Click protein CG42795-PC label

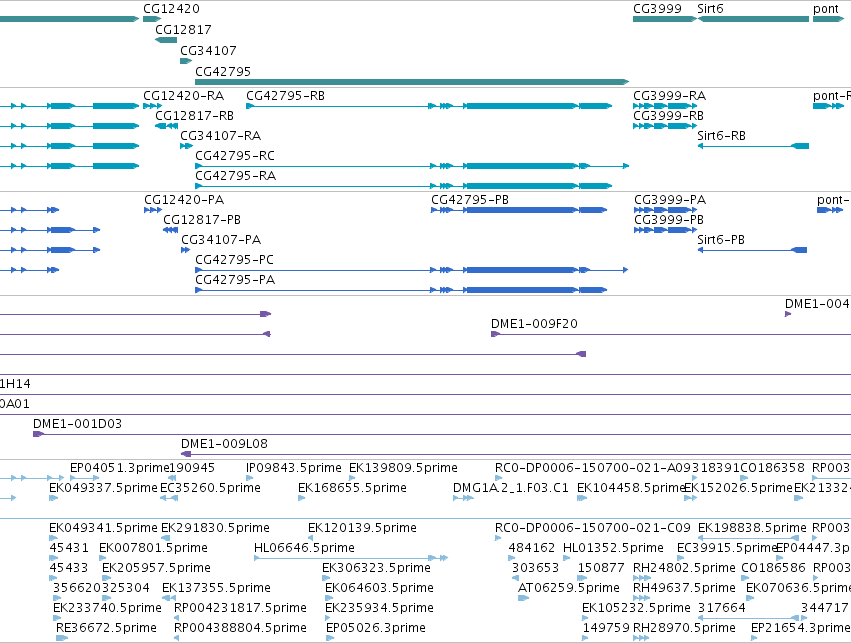(x=234, y=260)
